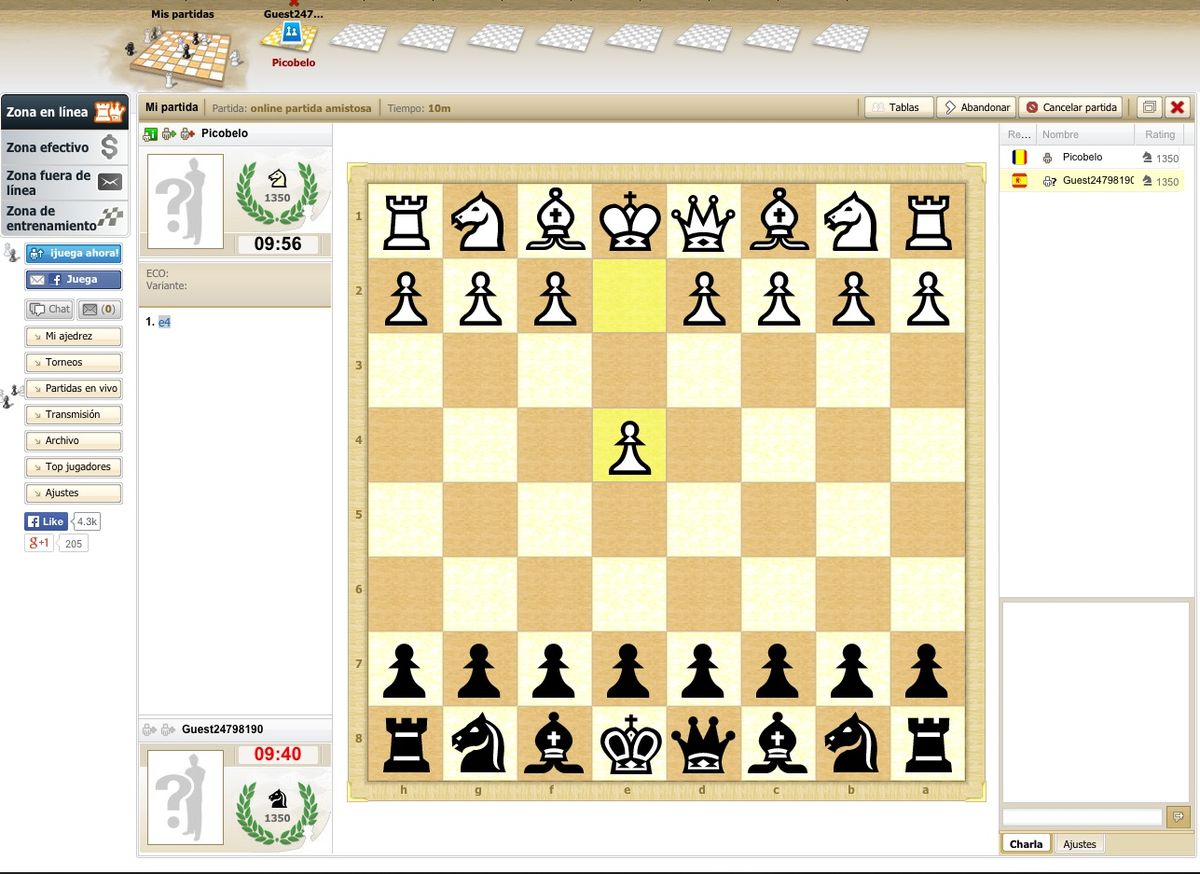Image resolution: width=1200 pixels, height=874 pixels.
Task: Expand the Zona efectivo section
Action: coord(64,147)
